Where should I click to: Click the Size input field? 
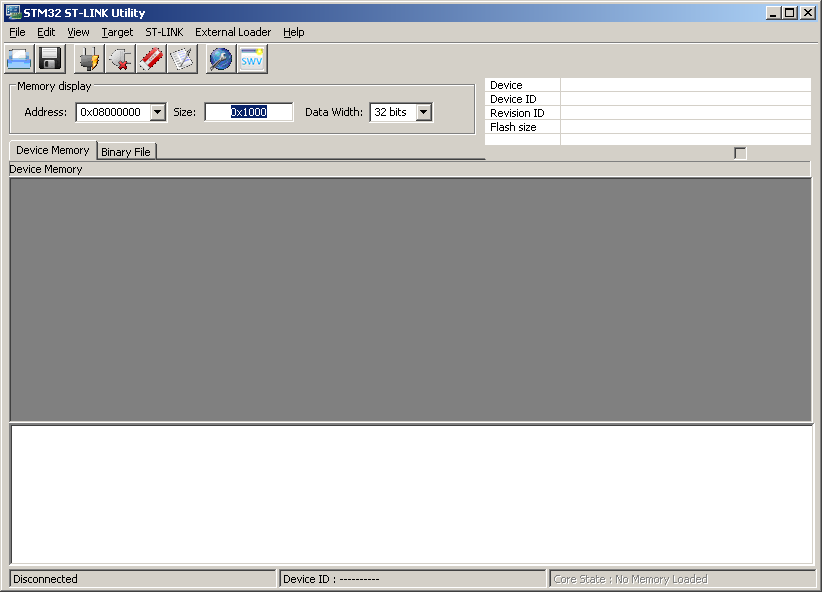(249, 112)
